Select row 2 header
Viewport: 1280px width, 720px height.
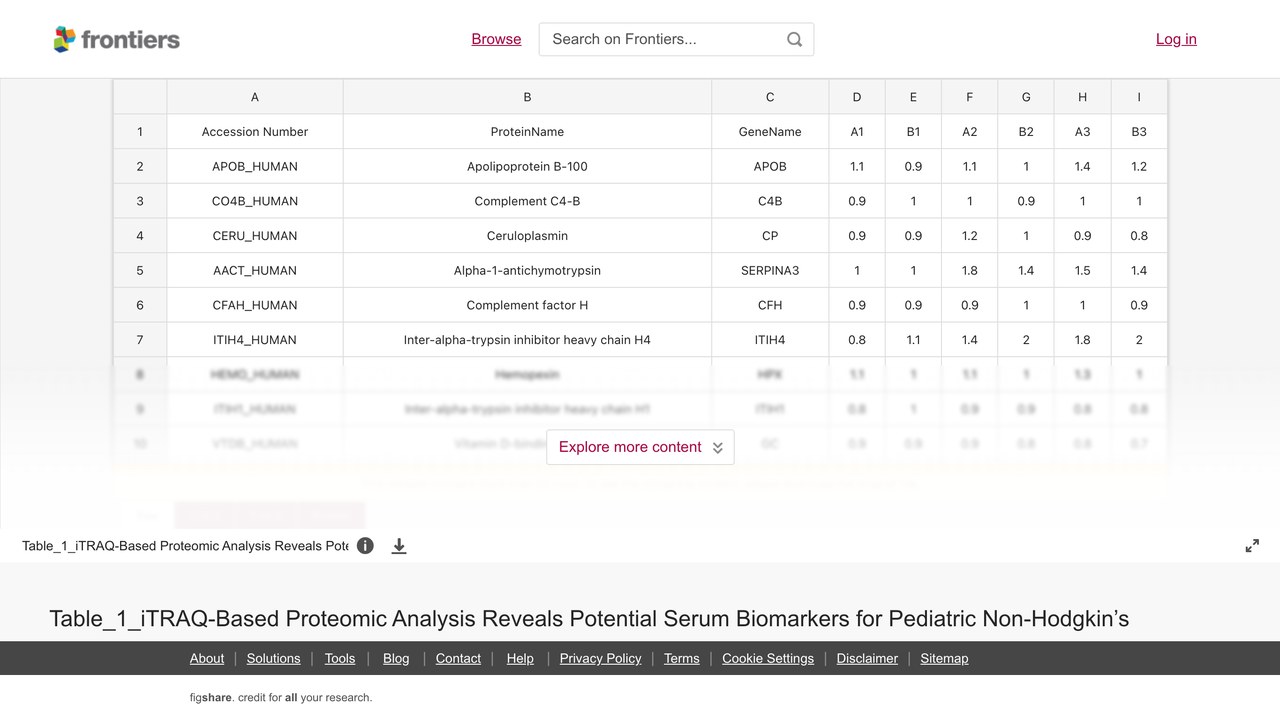point(140,166)
